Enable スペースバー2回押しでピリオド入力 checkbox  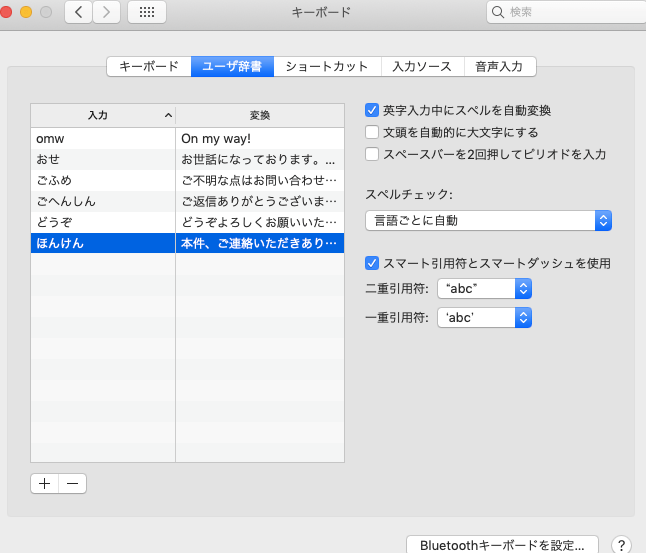(x=372, y=154)
